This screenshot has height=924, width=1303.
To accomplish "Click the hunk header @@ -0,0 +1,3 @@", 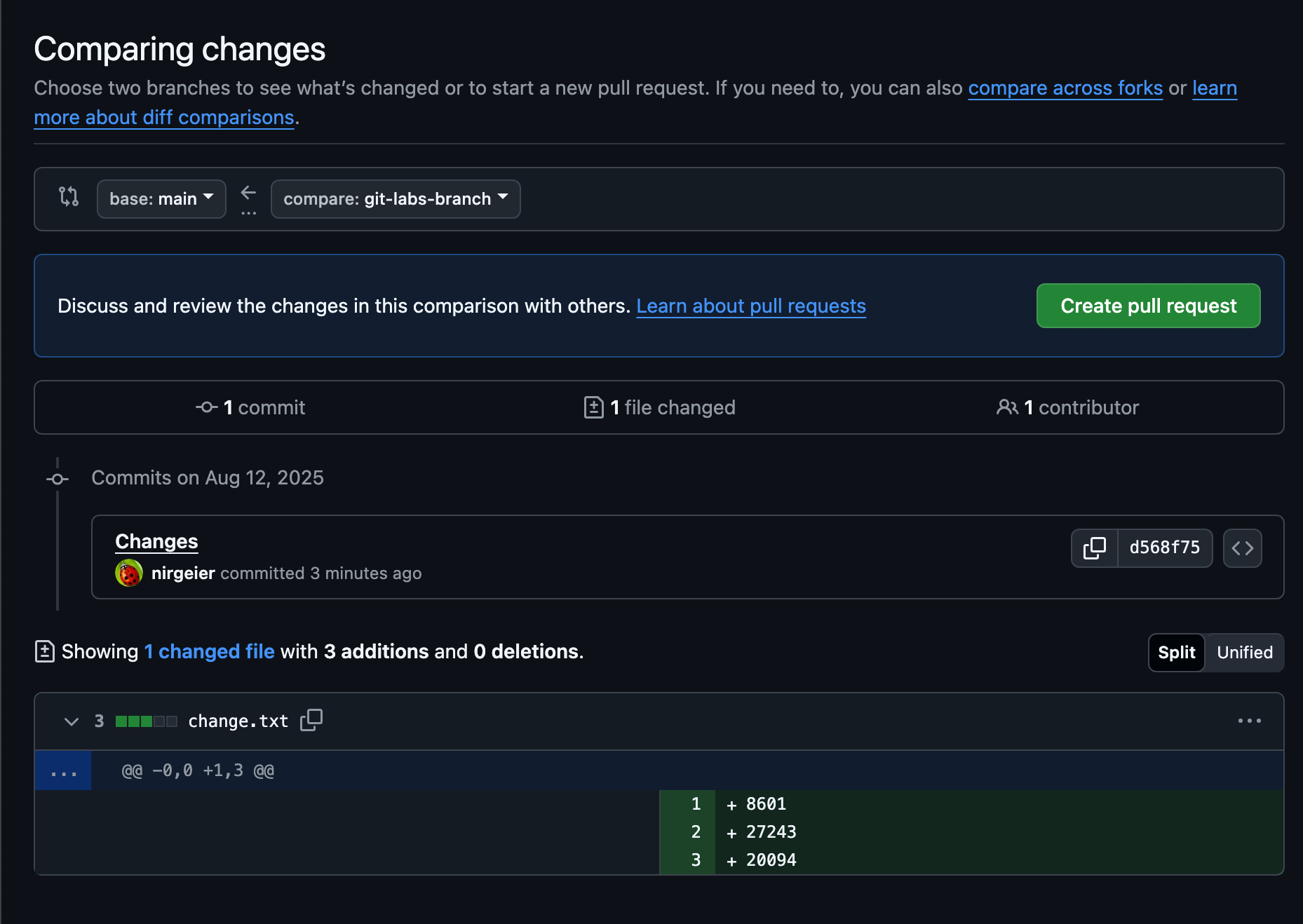I will point(198,770).
